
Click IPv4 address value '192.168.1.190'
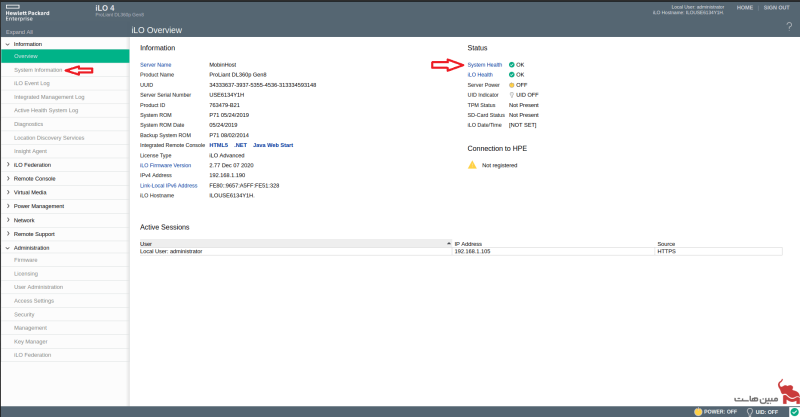click(x=227, y=175)
